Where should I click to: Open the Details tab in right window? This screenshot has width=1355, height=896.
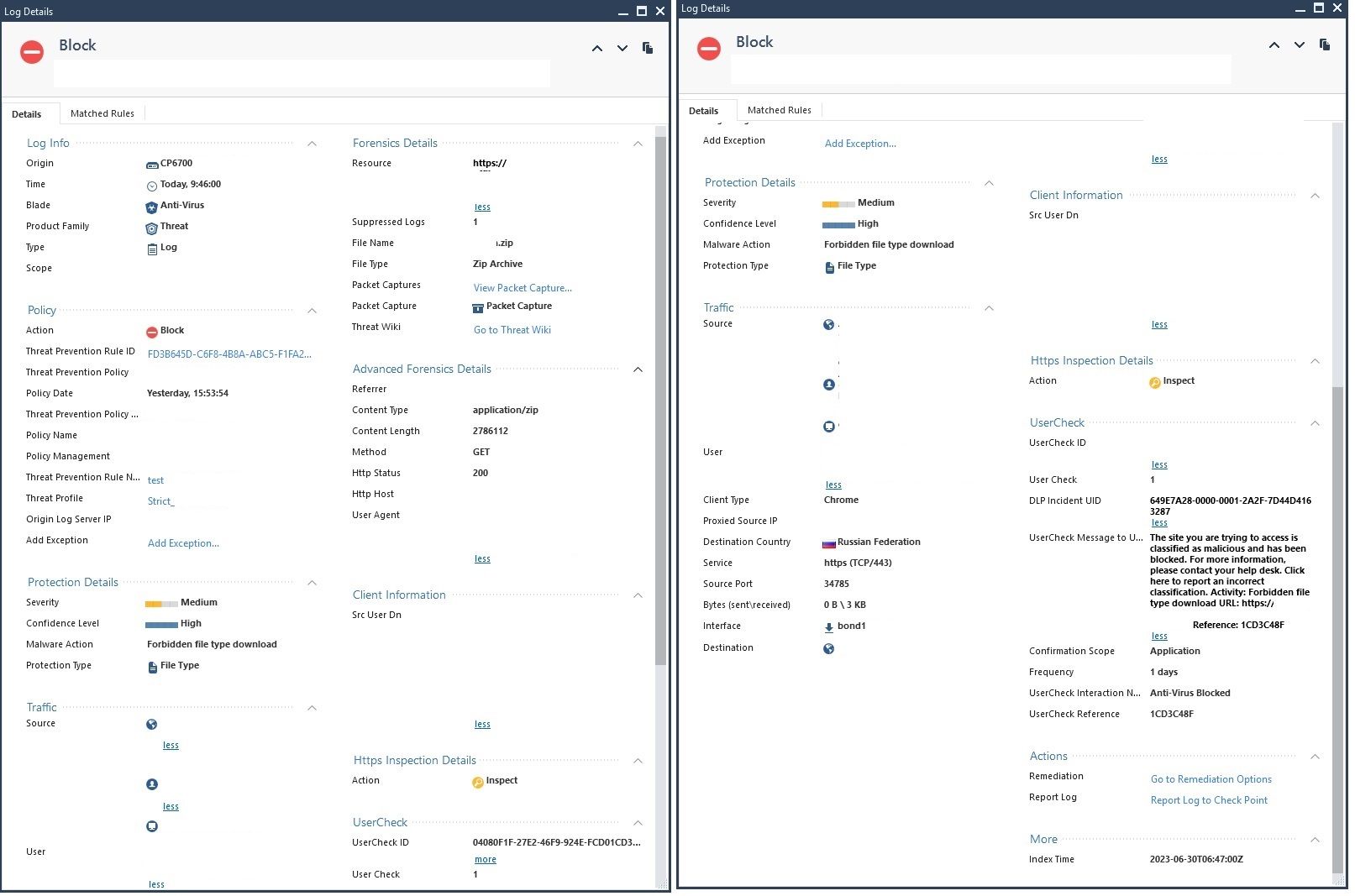point(704,111)
